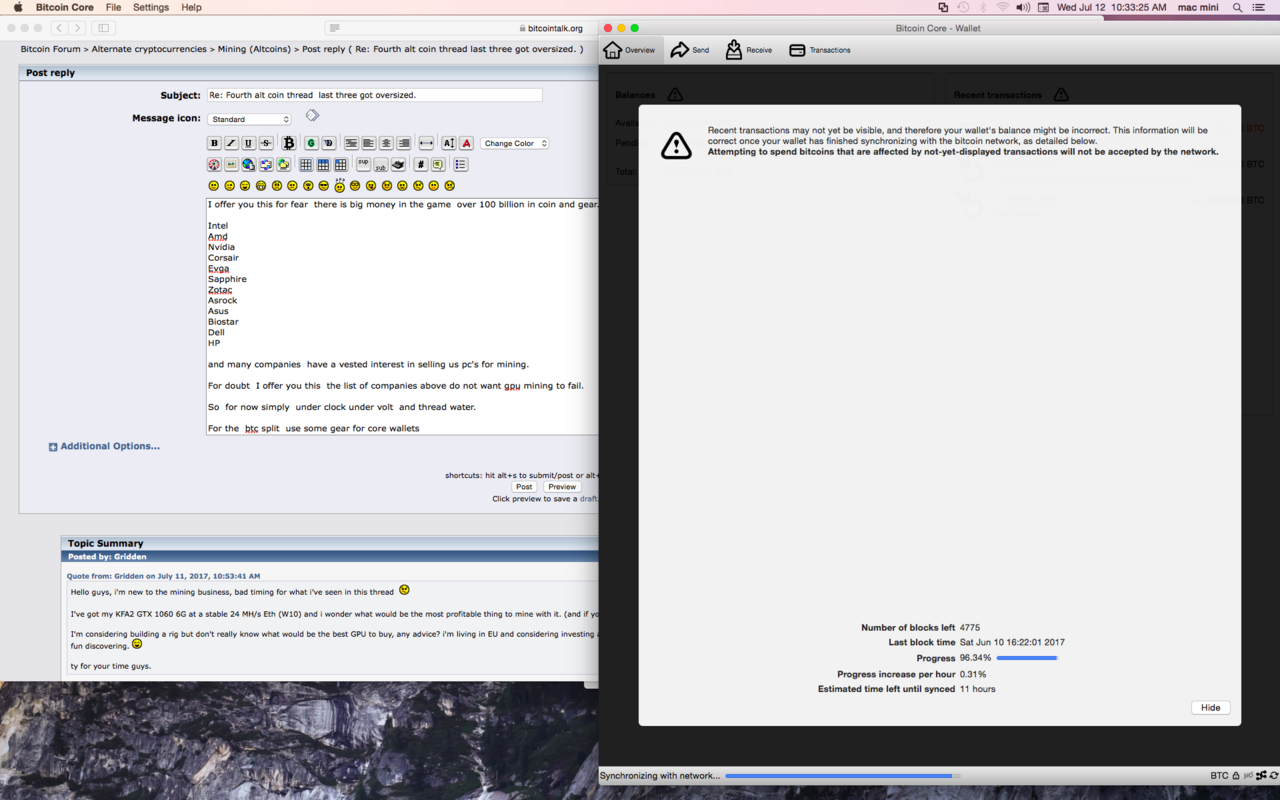Apply underline formatting in post editor
The height and width of the screenshot is (800, 1280).
(249, 143)
